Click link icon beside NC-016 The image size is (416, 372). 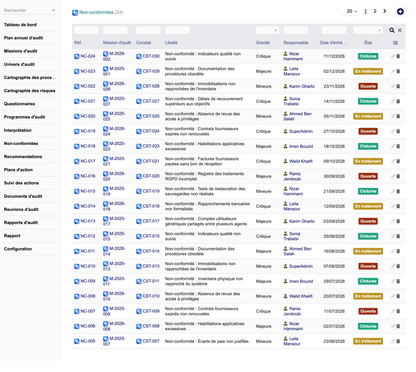pyautogui.click(x=77, y=176)
